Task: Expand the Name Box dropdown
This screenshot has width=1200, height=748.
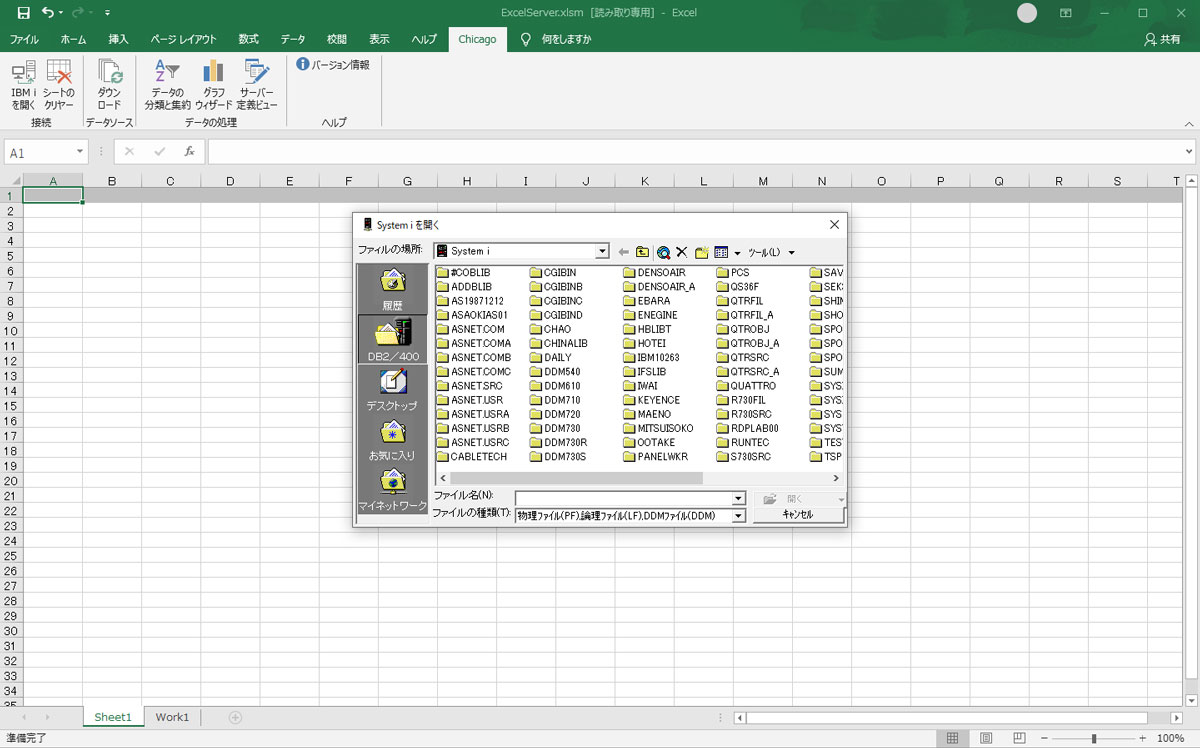Action: coord(80,152)
